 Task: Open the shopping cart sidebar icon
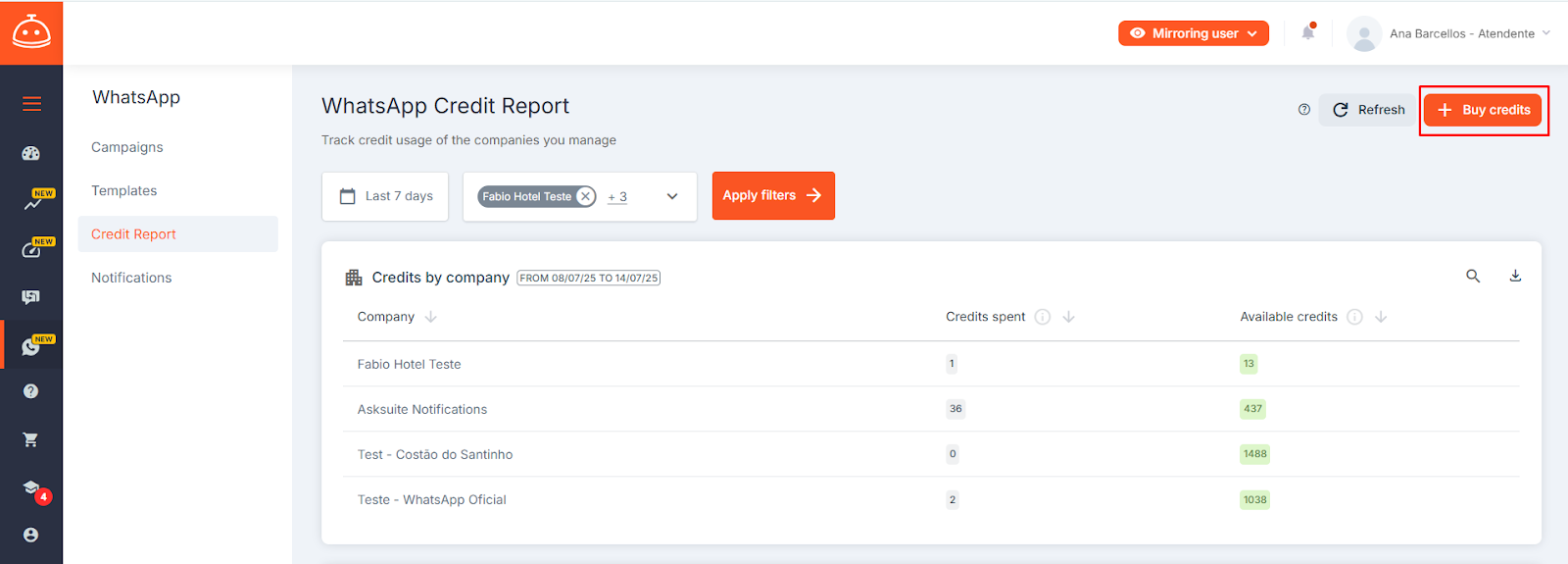30,439
